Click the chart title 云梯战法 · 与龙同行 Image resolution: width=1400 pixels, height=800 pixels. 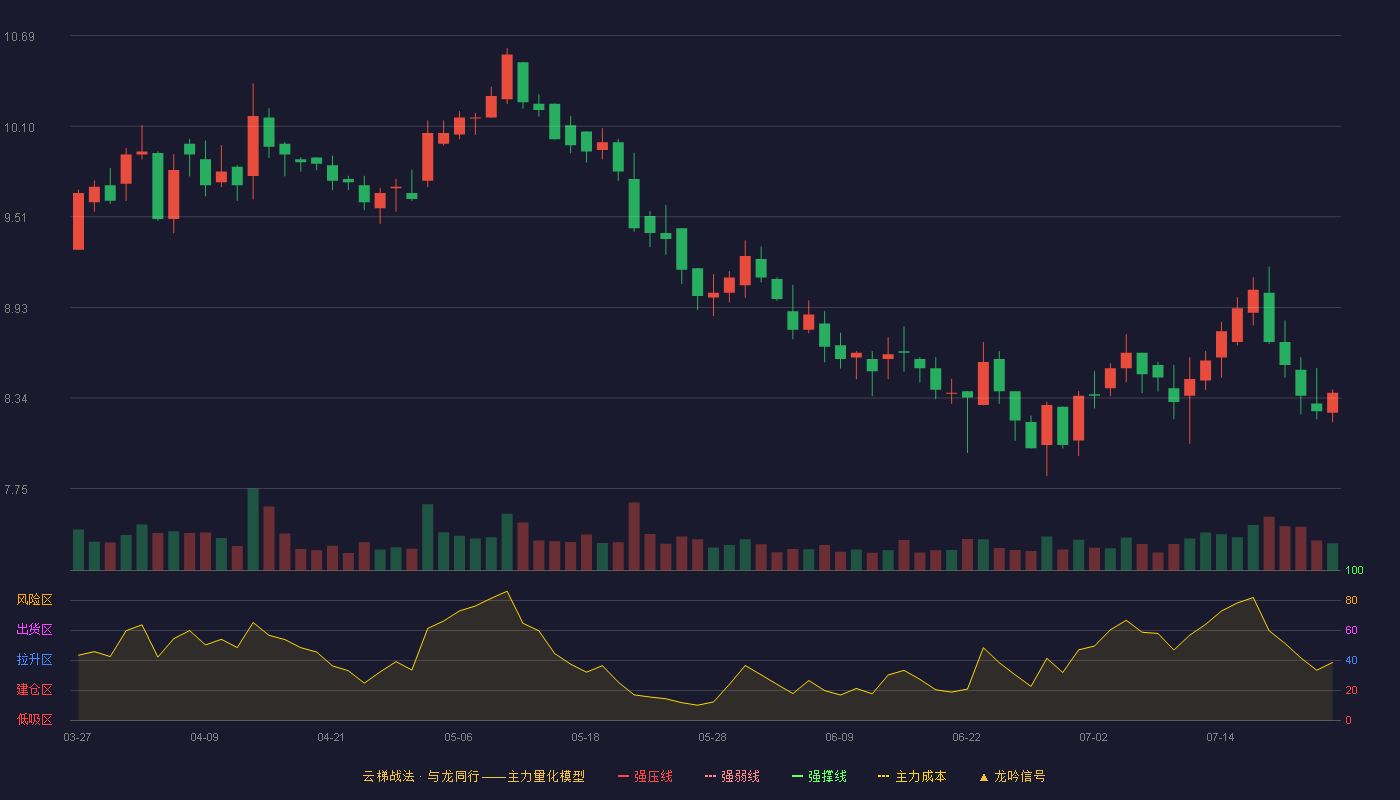pos(421,776)
